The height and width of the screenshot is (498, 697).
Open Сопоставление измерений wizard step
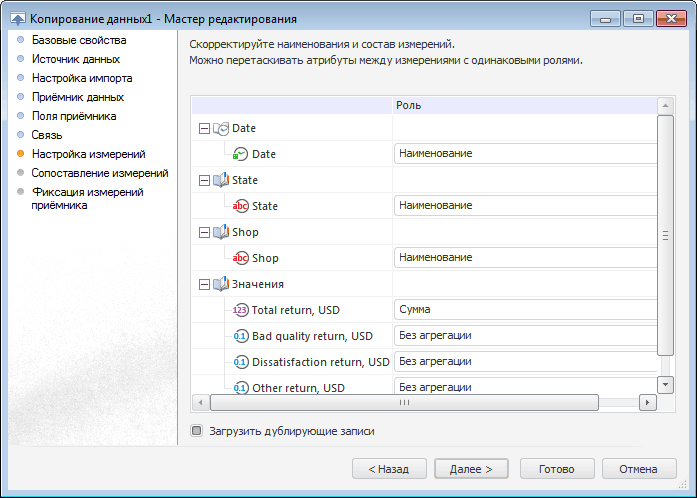(x=99, y=173)
